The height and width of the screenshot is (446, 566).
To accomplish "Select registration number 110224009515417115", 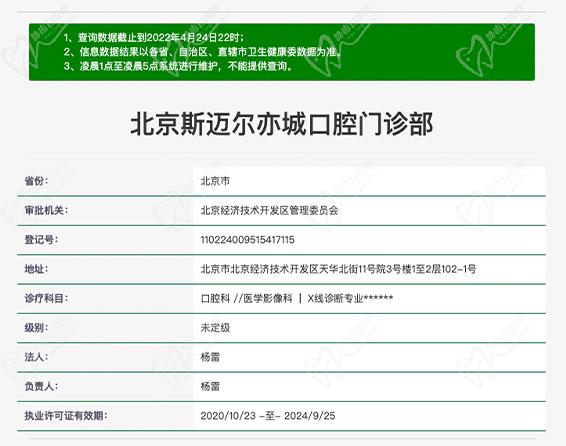I will point(247,240).
